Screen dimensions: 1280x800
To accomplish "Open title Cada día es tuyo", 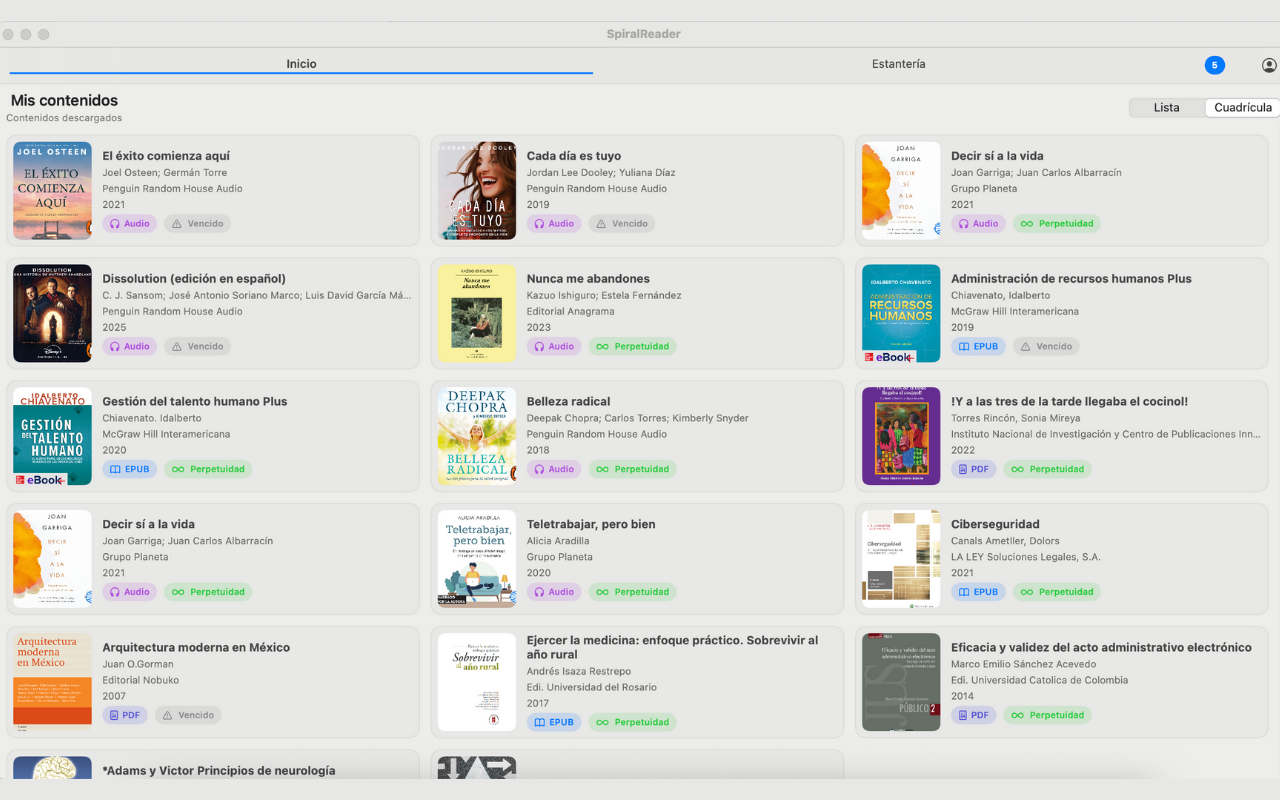I will (574, 156).
